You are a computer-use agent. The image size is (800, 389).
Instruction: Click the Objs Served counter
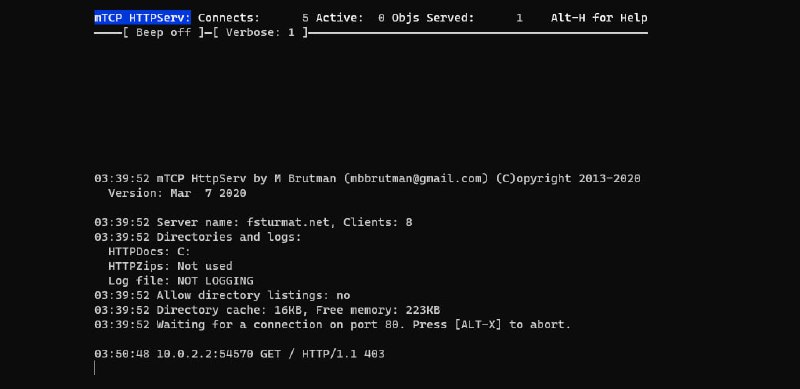(457, 18)
